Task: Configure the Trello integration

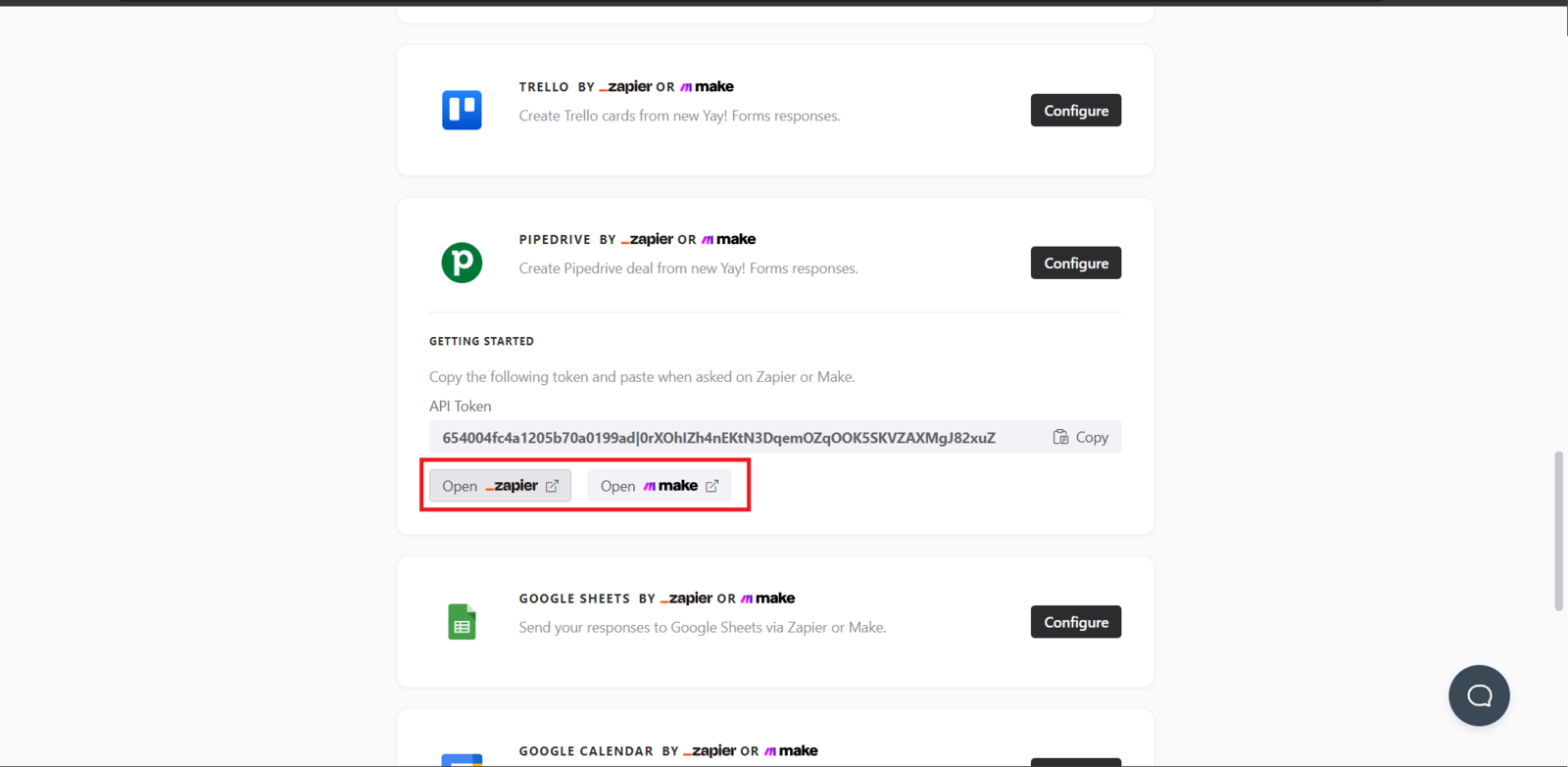Action: [x=1075, y=111]
